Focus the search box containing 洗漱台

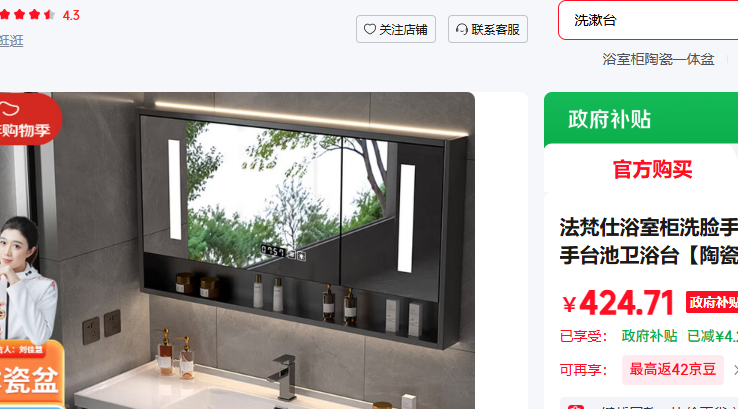[648, 20]
